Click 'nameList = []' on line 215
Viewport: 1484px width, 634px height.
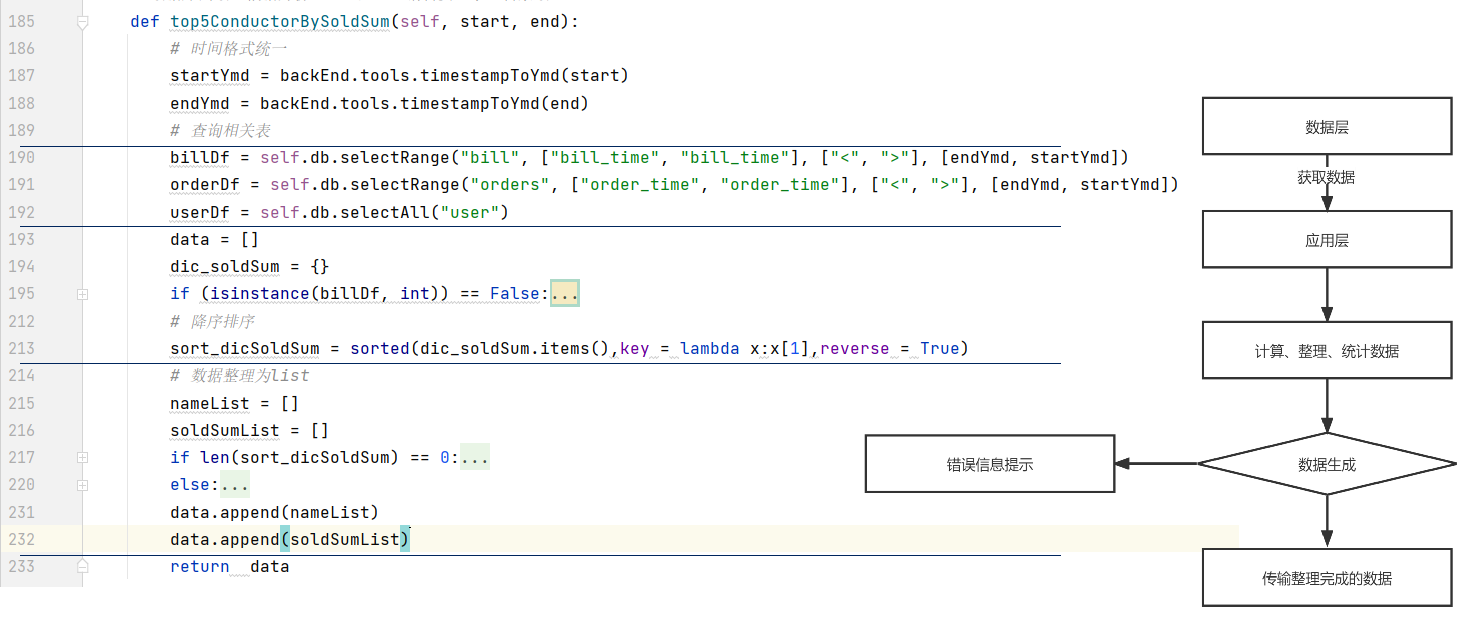coord(235,404)
